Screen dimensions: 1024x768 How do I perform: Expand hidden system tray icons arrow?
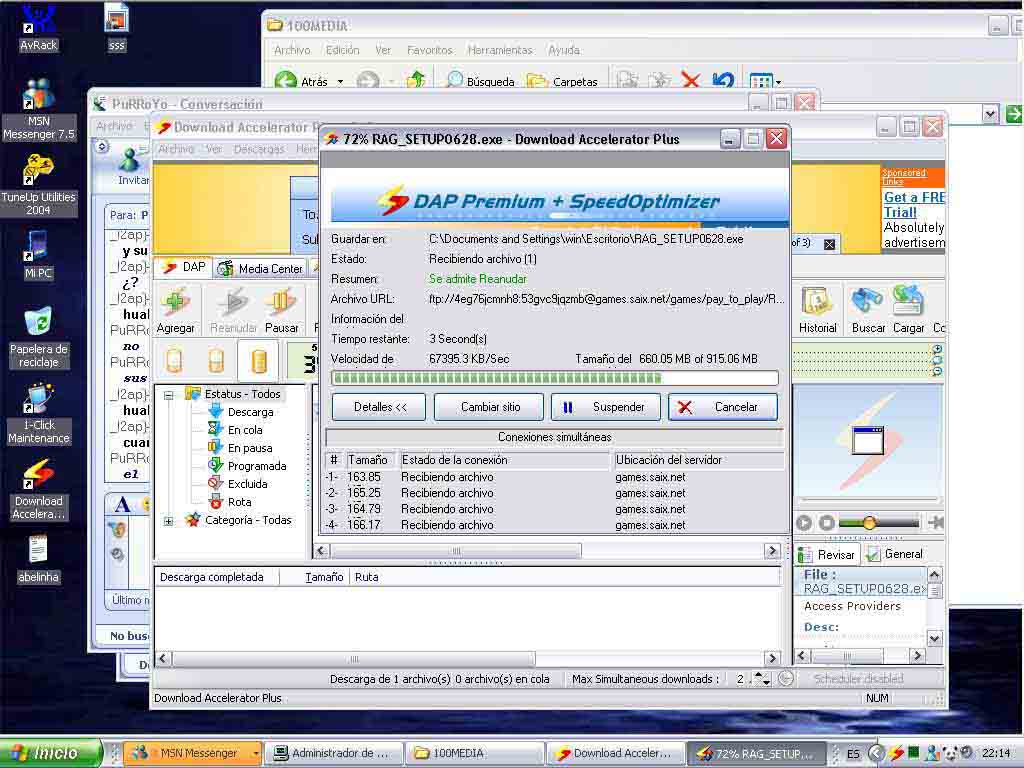[877, 753]
